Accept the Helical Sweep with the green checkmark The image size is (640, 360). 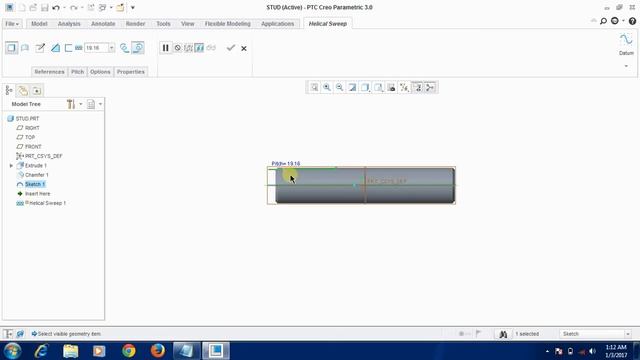click(231, 48)
